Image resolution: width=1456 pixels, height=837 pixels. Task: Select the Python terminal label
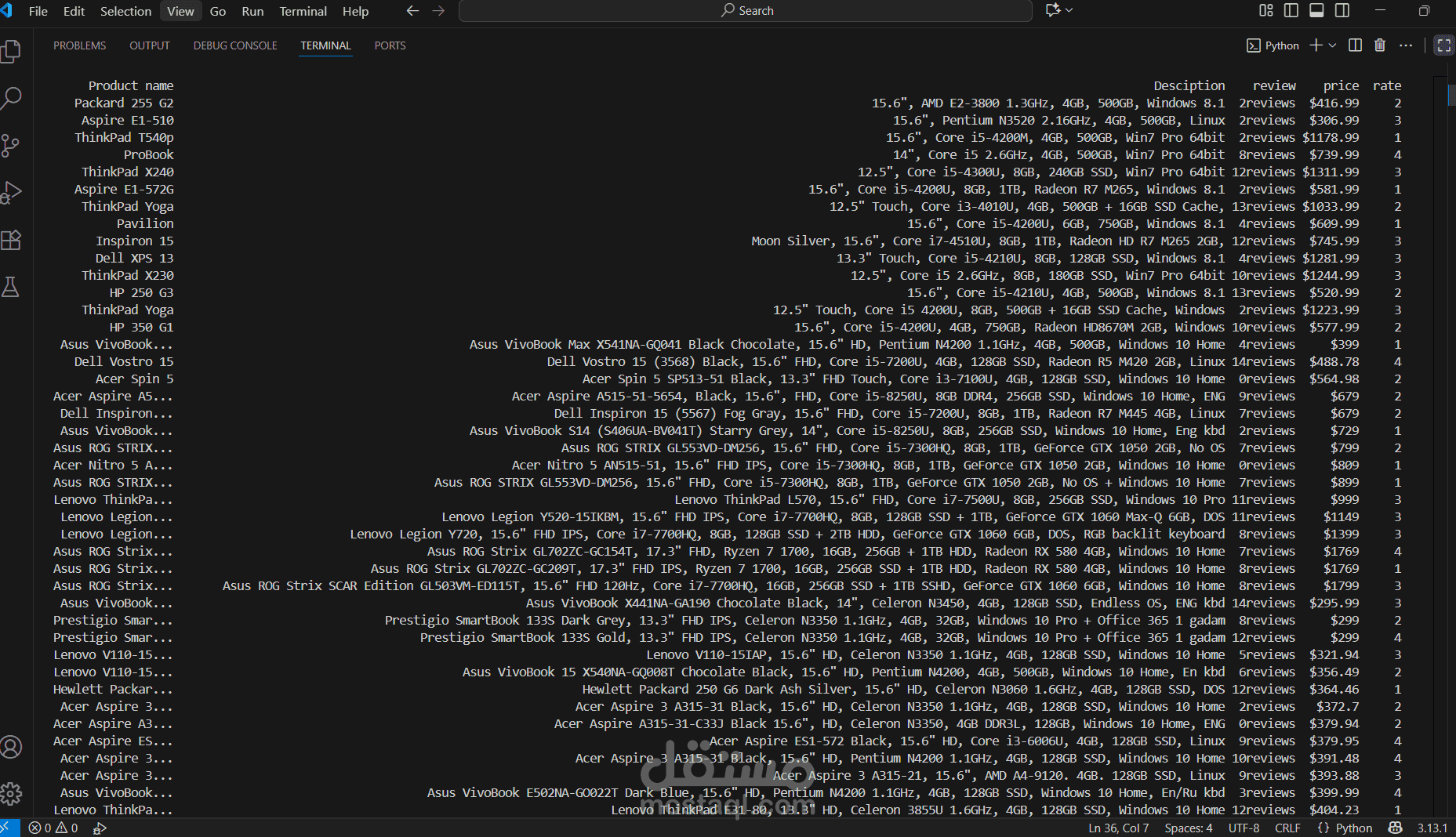[1273, 45]
